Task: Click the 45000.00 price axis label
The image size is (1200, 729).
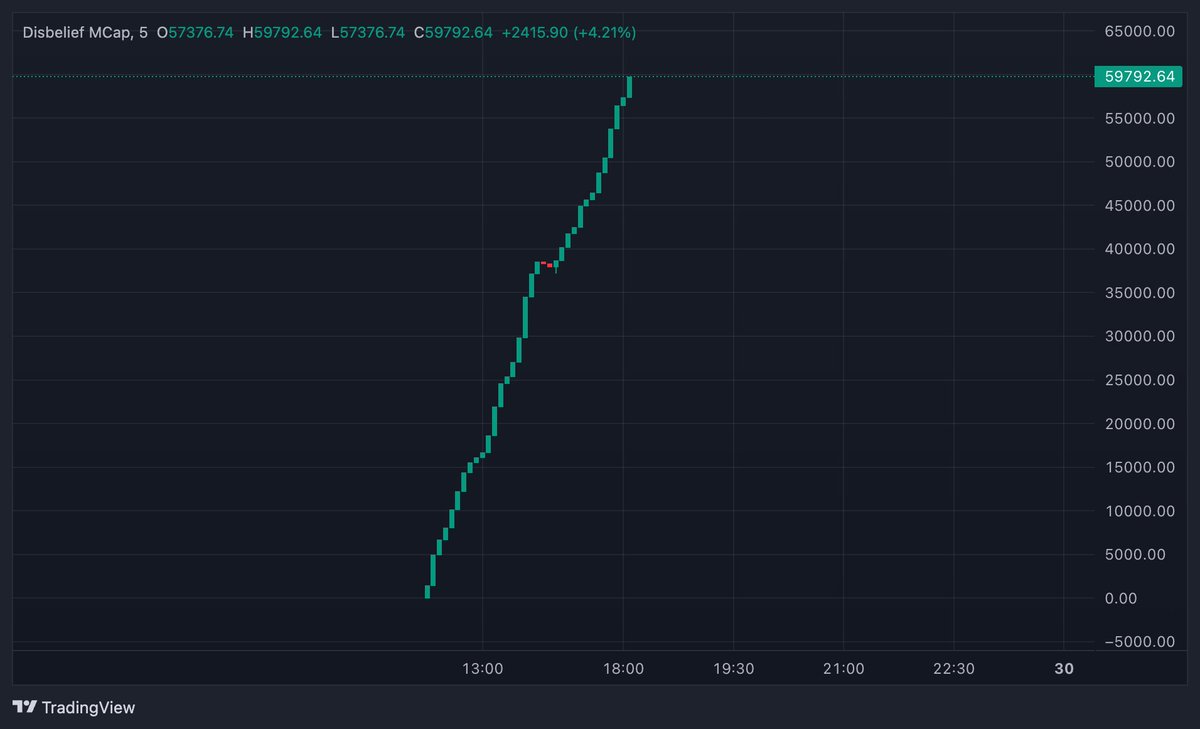Action: tap(1139, 206)
